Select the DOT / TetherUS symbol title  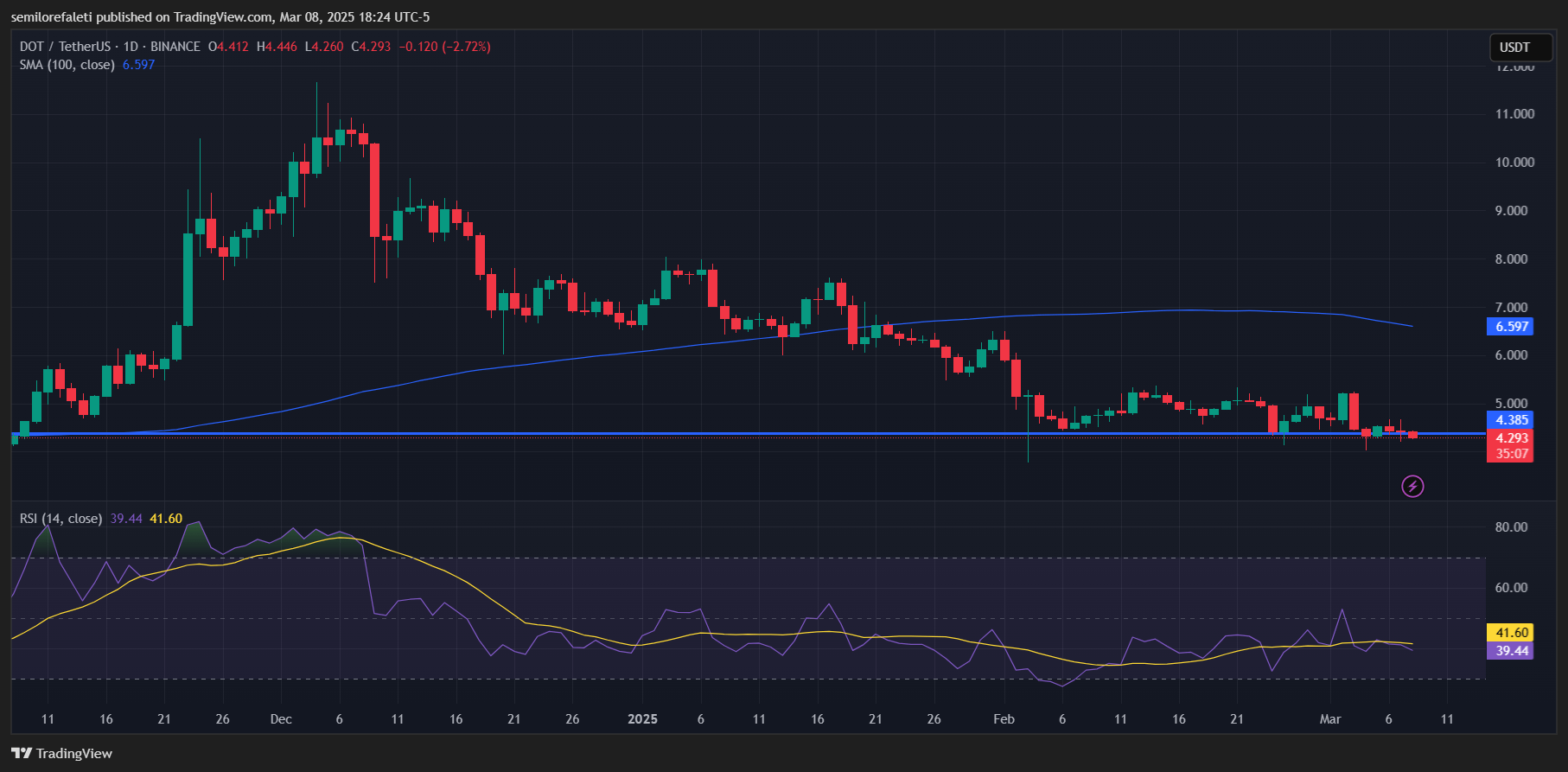tap(66, 47)
